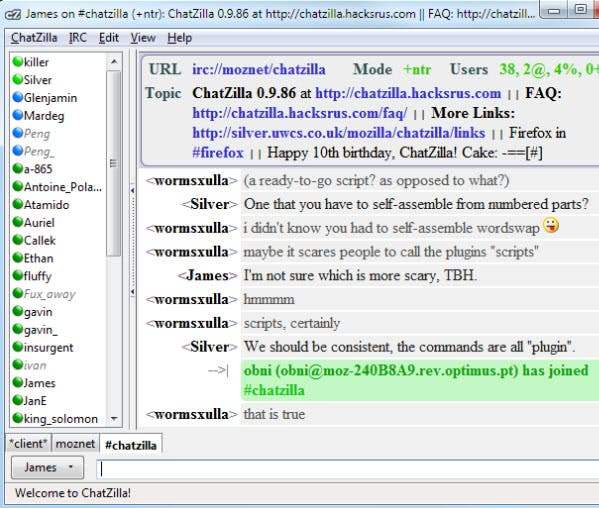Screen dimensions: 599x508
Task: Click the tongue-out smiley emoticon in chat
Action: click(x=551, y=225)
